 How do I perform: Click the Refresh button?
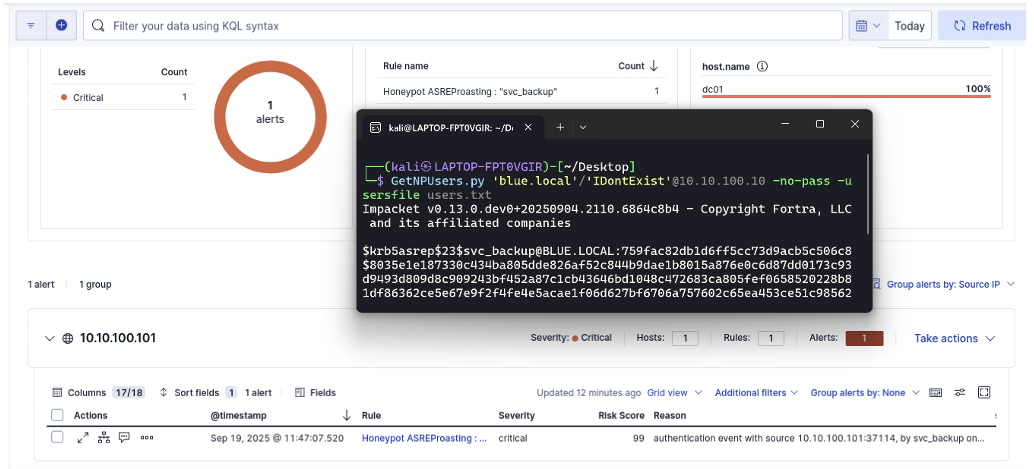982,26
